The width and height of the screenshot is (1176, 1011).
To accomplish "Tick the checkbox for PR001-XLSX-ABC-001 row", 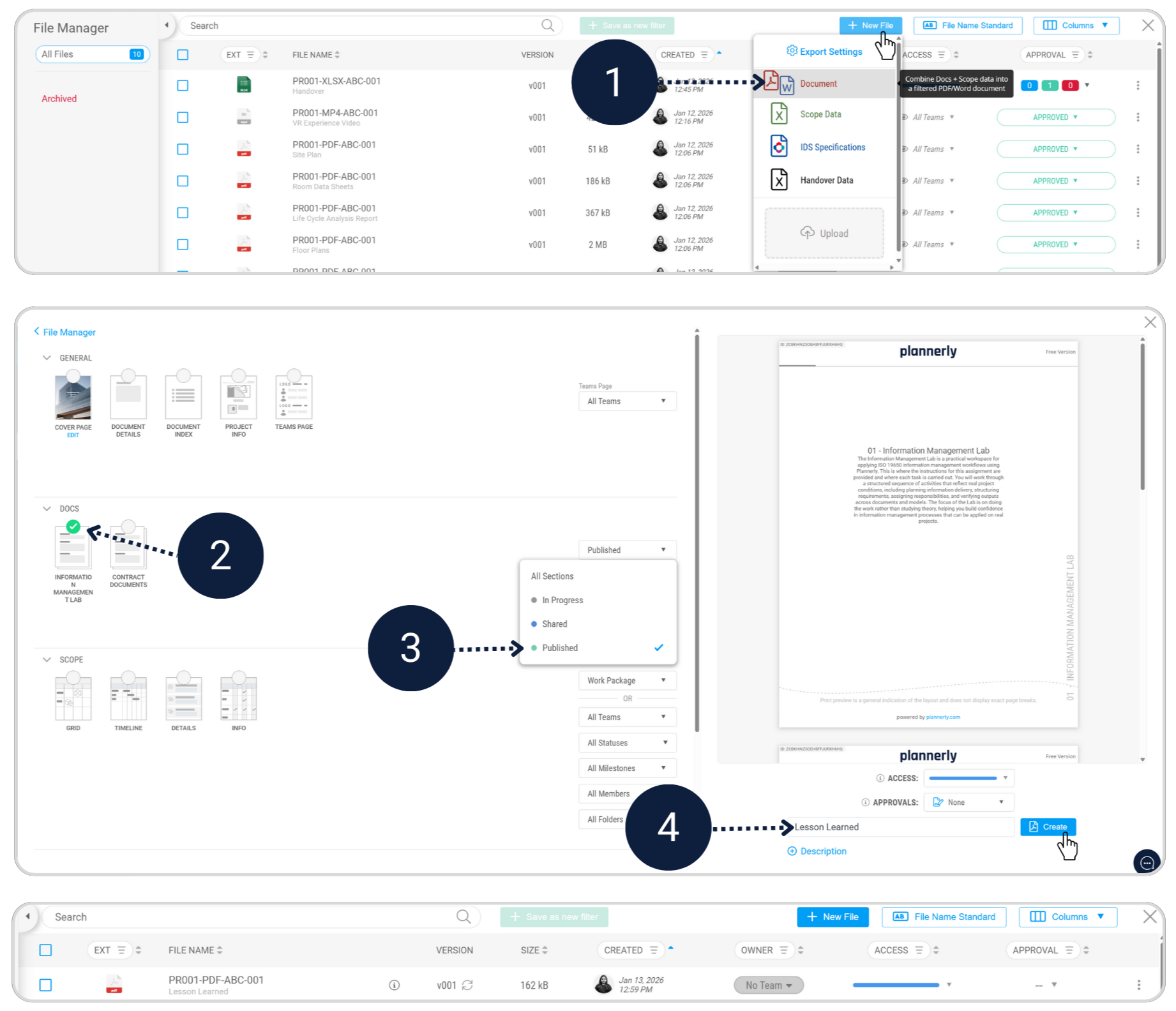I will point(183,86).
